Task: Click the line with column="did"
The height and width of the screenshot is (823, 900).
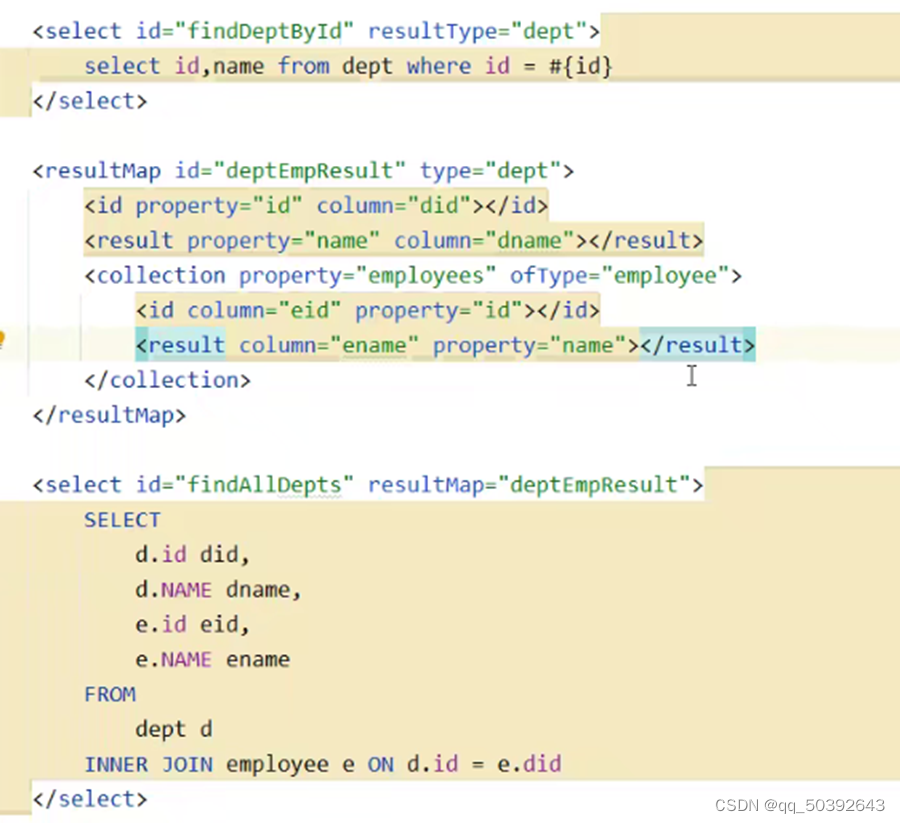Action: pos(316,205)
